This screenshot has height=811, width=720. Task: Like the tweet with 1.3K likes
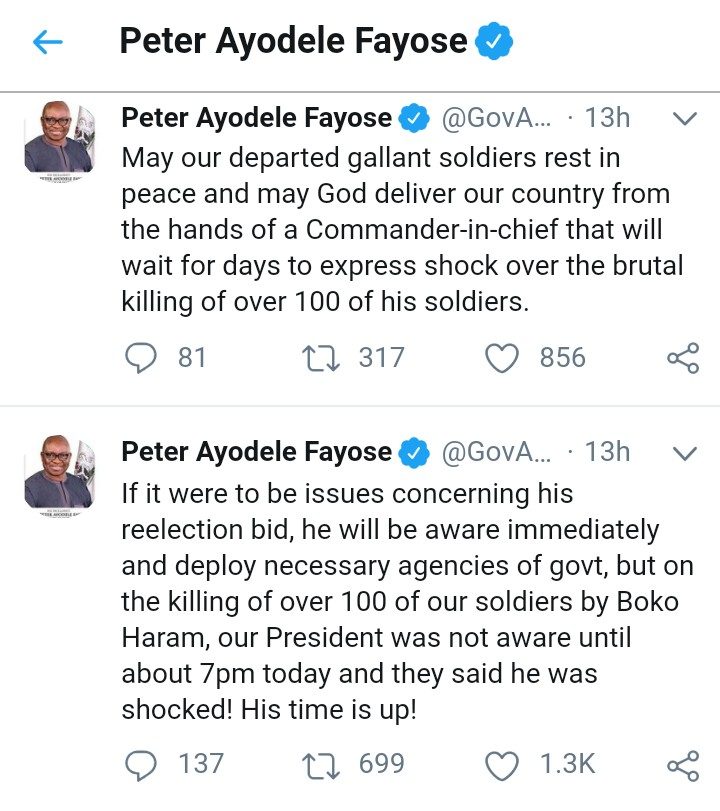click(503, 765)
